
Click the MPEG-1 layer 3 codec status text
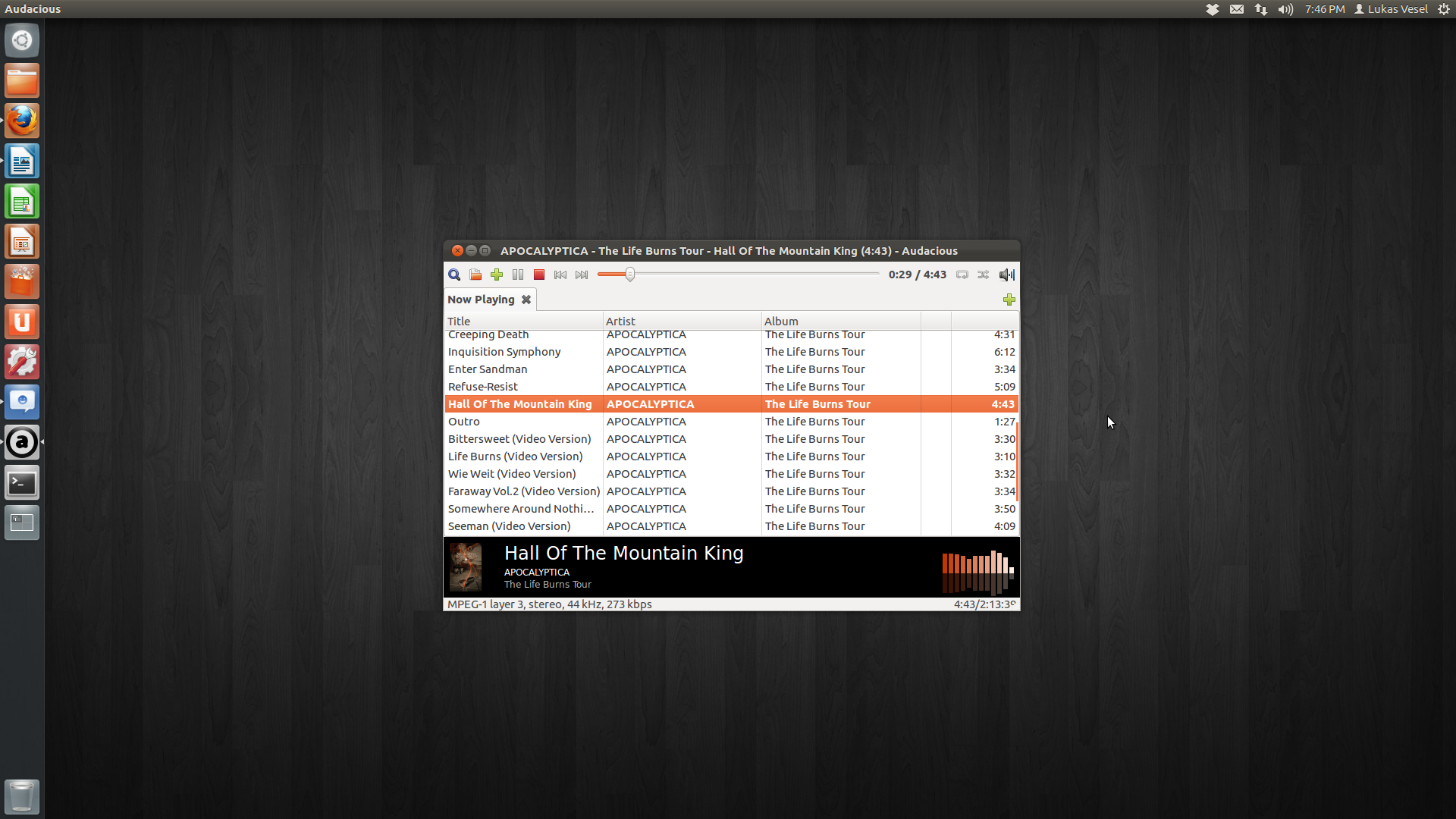550,604
